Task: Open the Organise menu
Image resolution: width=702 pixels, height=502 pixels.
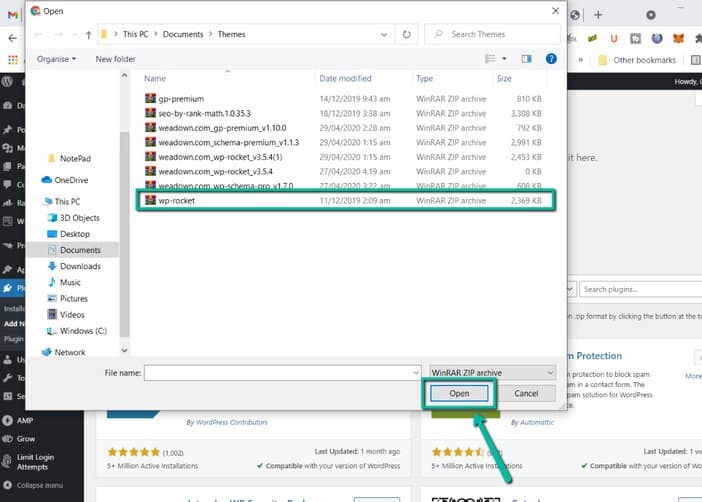Action: click(x=56, y=59)
